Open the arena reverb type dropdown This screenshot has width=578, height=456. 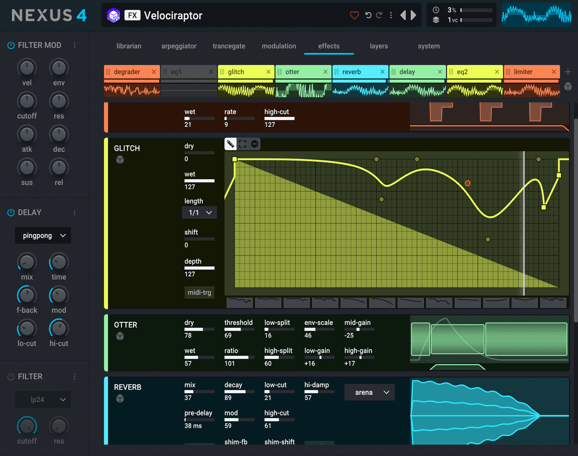coord(369,392)
